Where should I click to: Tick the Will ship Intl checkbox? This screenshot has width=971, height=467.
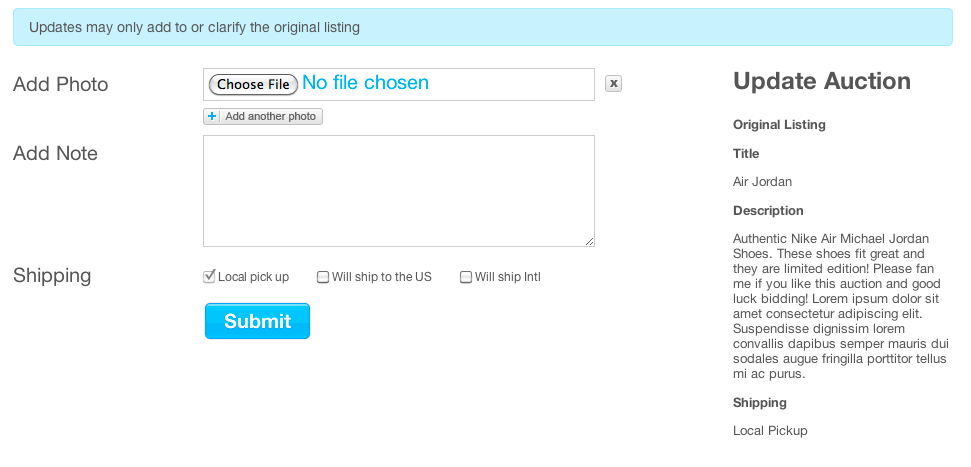coord(466,277)
